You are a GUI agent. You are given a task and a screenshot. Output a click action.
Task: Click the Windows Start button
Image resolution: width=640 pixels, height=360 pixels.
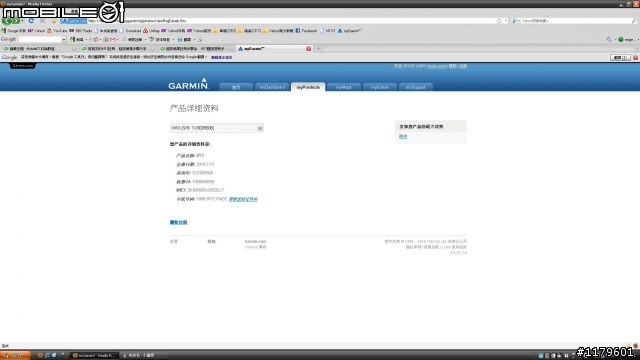15,356
